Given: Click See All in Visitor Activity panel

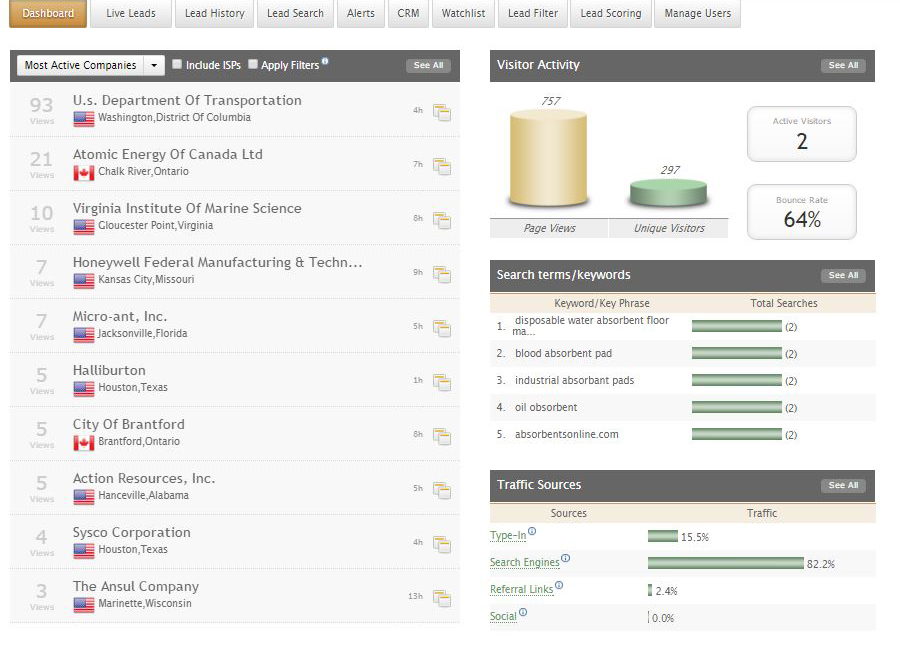Looking at the screenshot, I should [x=843, y=65].
